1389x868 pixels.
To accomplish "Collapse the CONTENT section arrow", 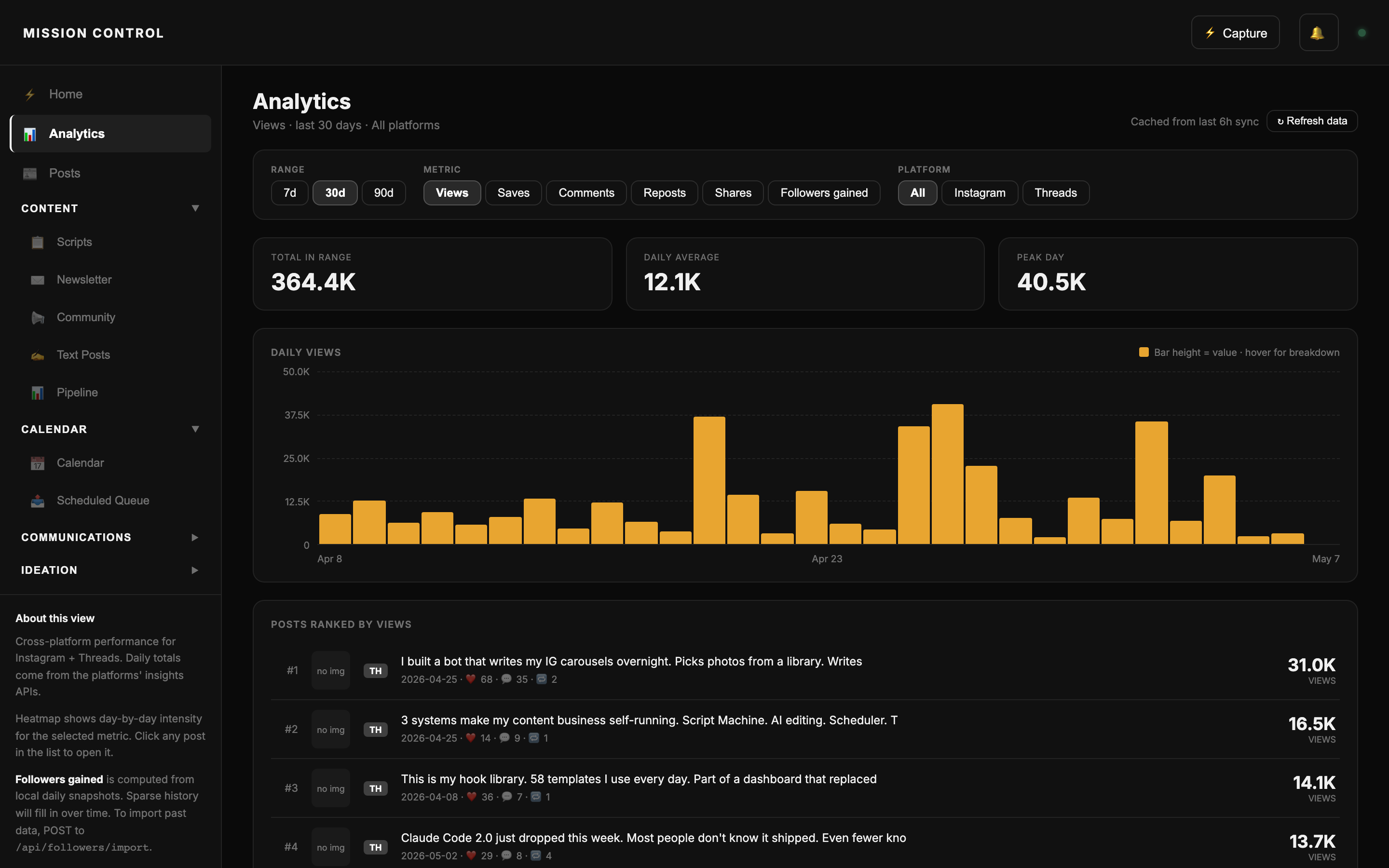I will click(195, 208).
